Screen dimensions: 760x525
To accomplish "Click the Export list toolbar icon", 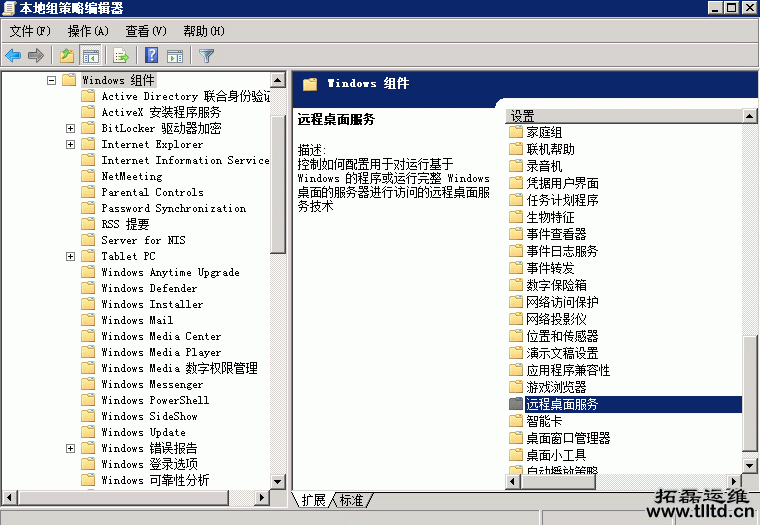I will [121, 56].
